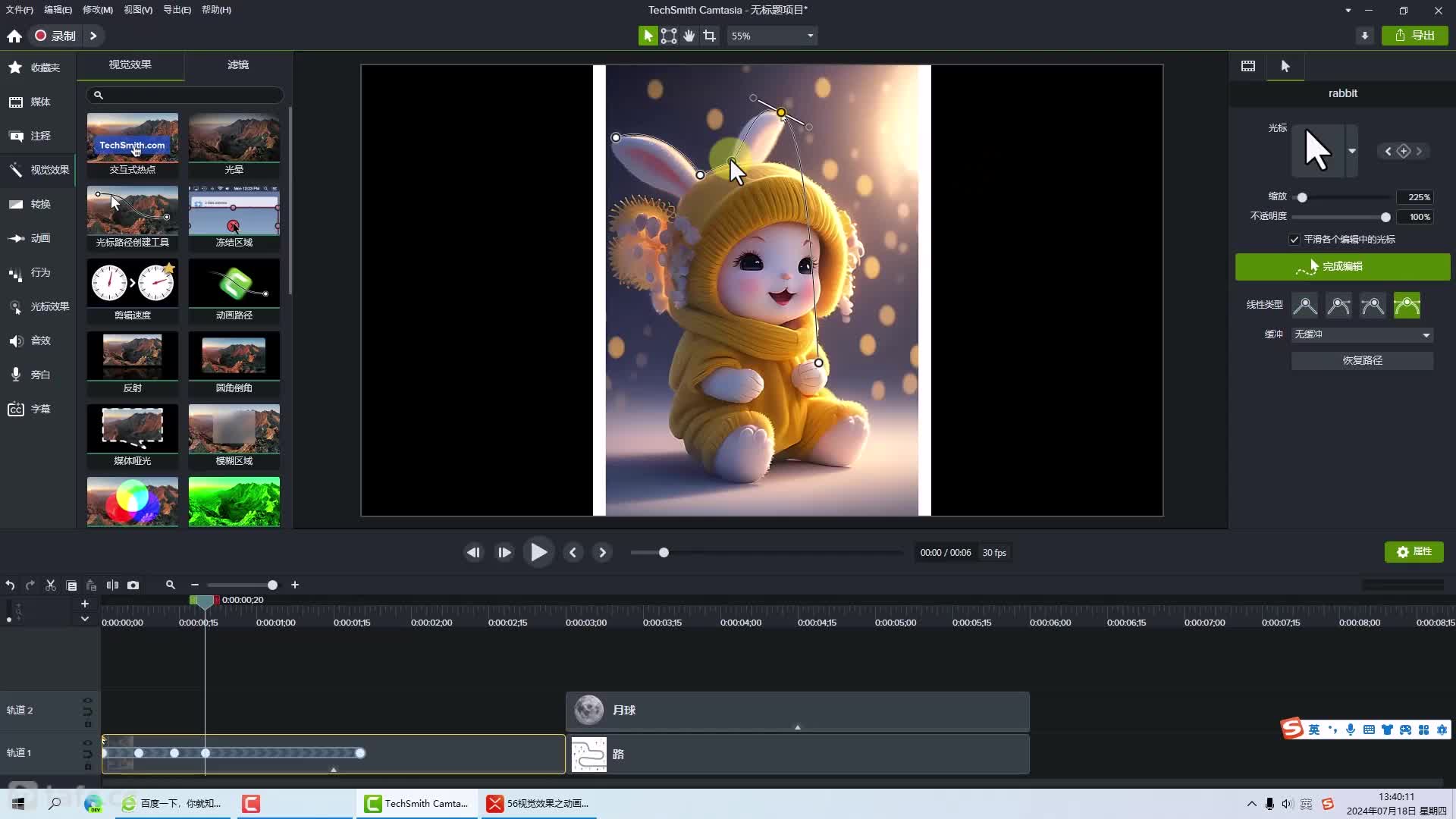Expand the arrow next to 录制 button
The image size is (1456, 819).
(93, 36)
